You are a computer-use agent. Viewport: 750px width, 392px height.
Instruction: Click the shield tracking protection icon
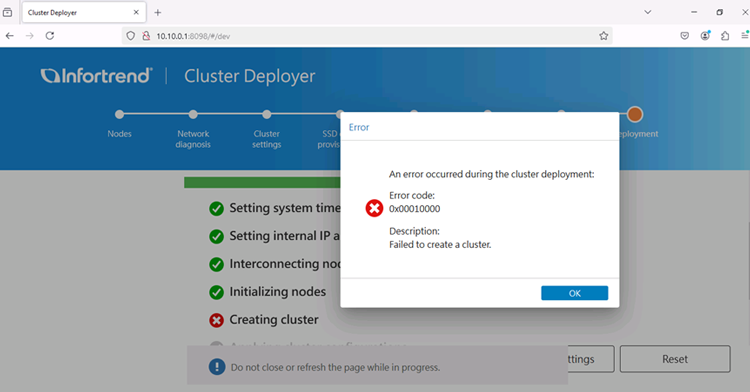coord(131,36)
